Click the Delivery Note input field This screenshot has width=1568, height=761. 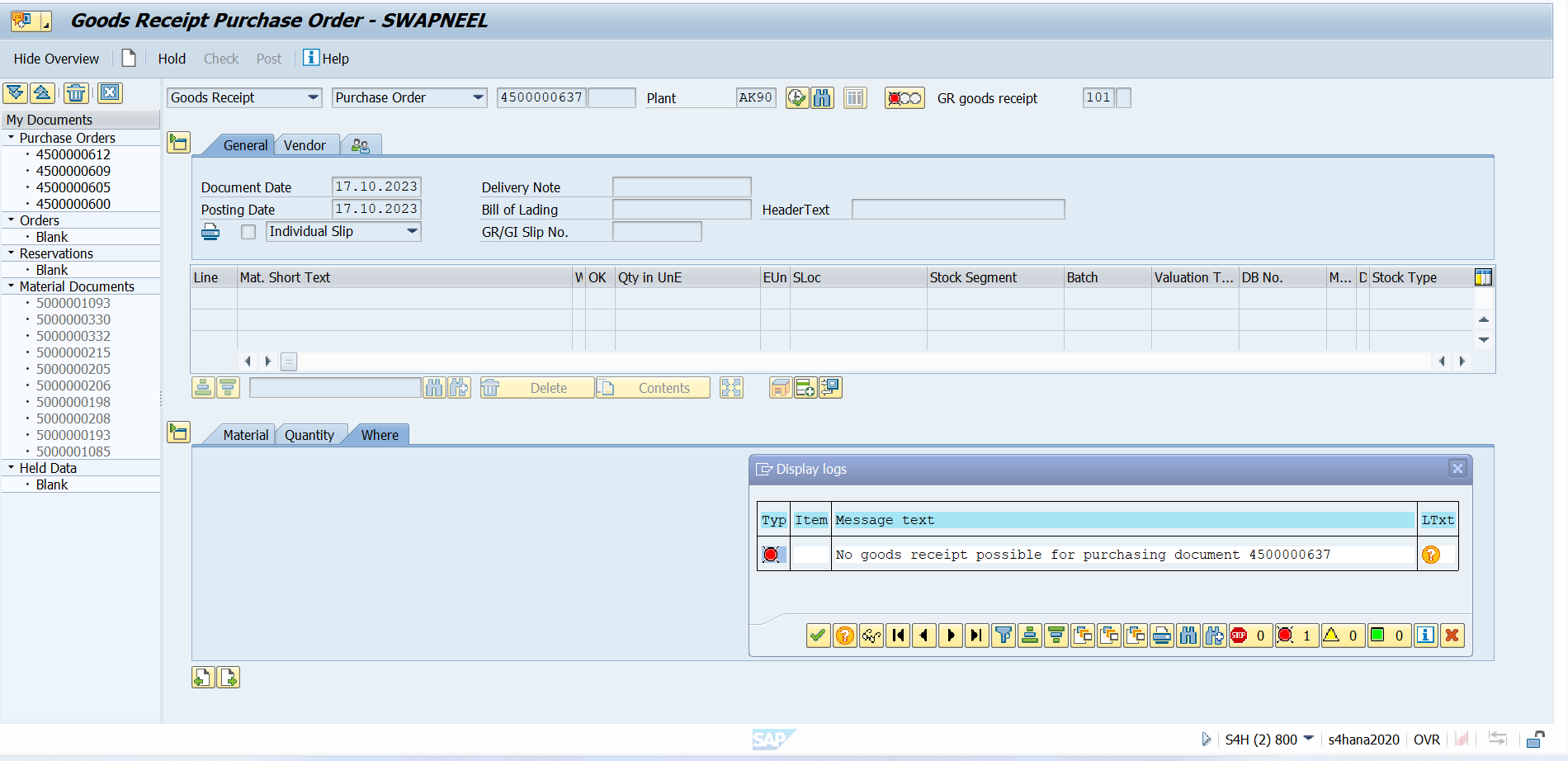click(682, 187)
